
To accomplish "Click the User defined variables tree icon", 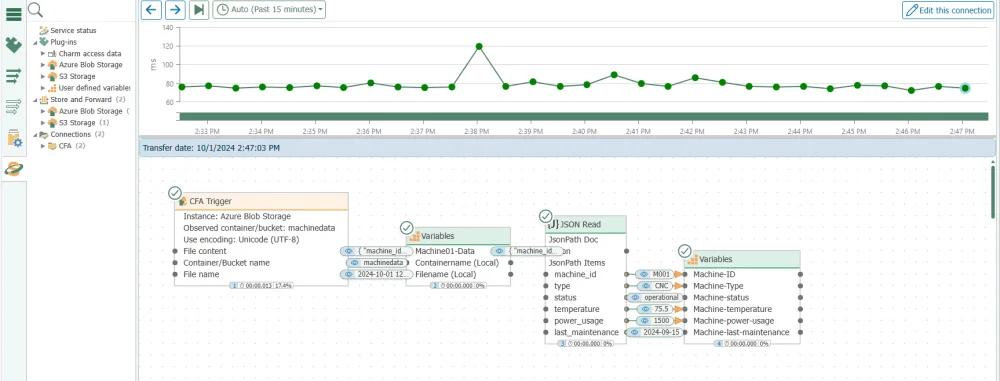I will pos(53,87).
